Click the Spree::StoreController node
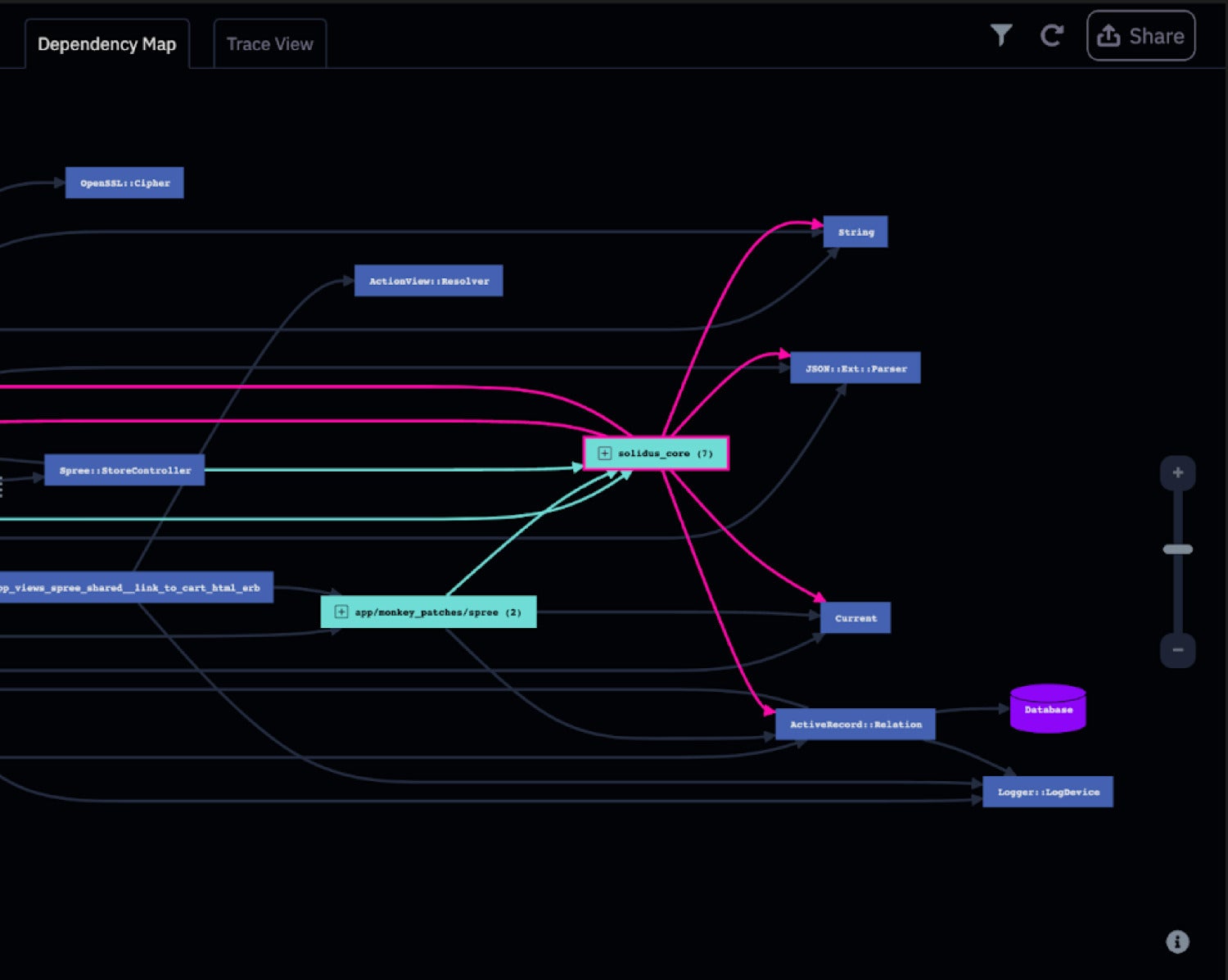The width and height of the screenshot is (1228, 980). pyautogui.click(x=124, y=471)
